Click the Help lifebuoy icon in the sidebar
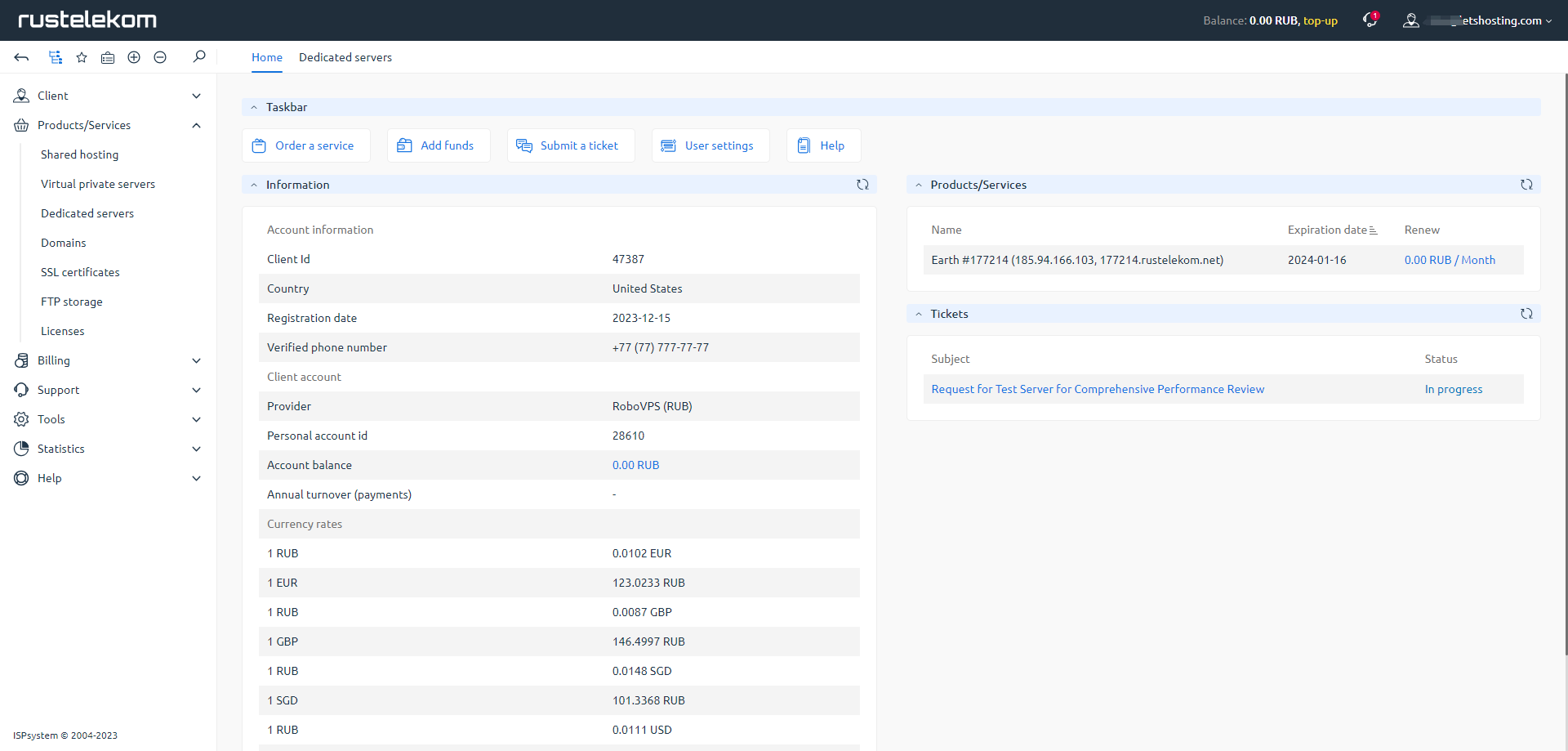The image size is (1568, 751). [21, 478]
